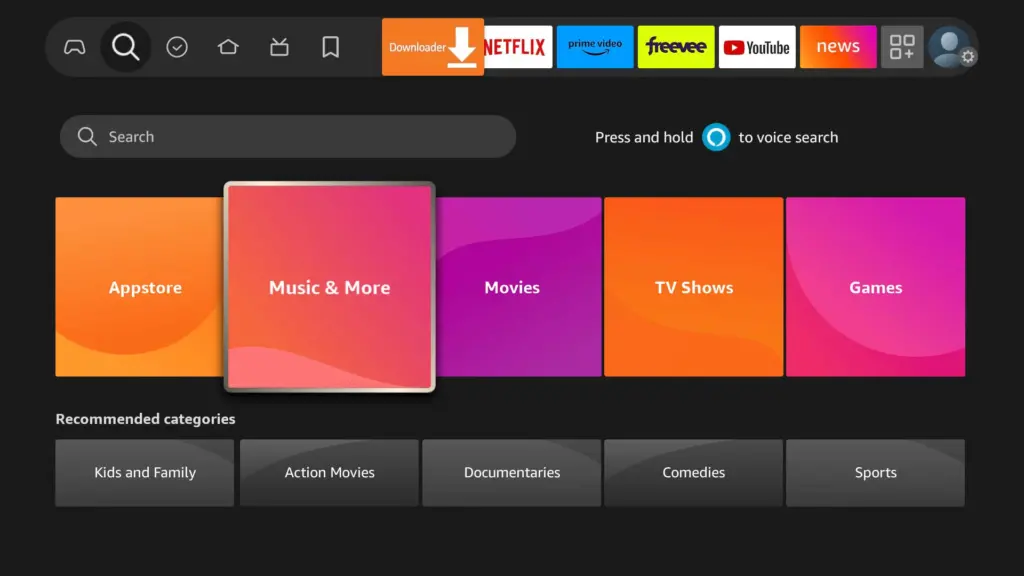
Task: Open the Kids and Family category
Action: (145, 473)
